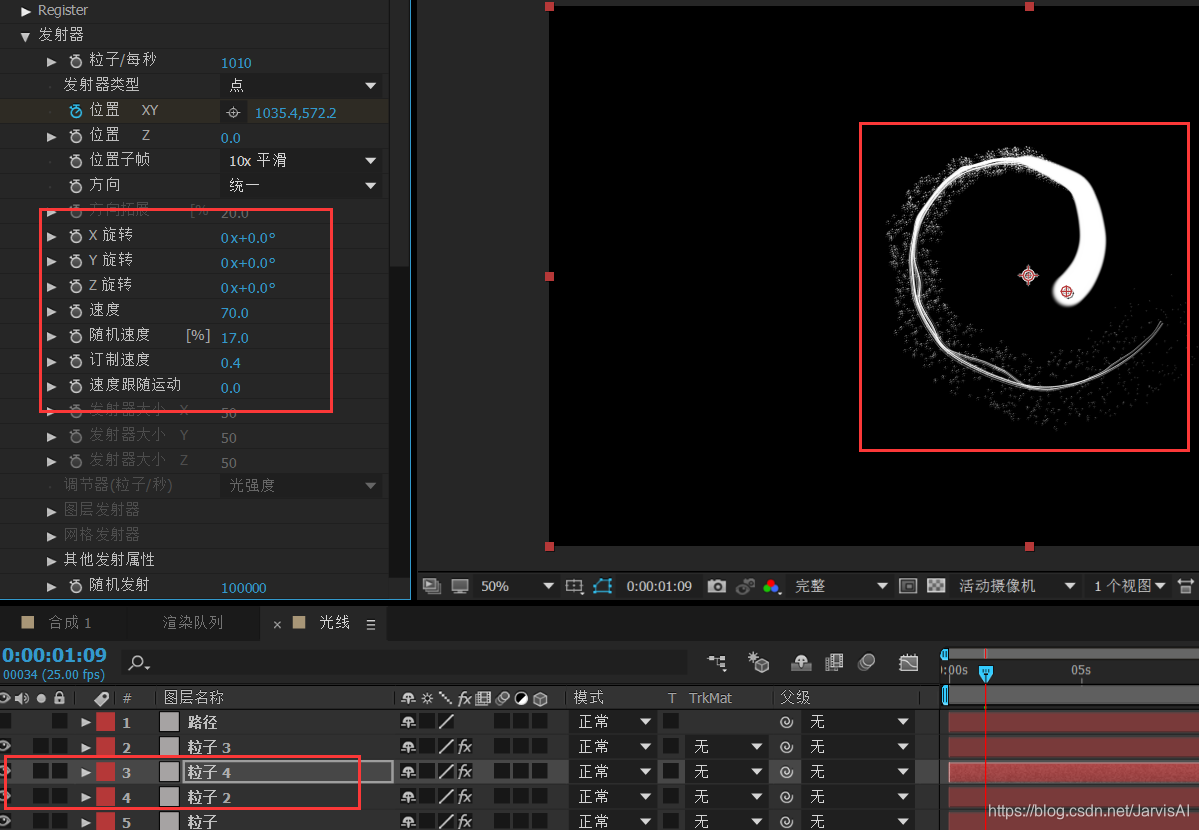
Task: Toggle stopwatch for 速度跟随运动
Action: (76, 386)
